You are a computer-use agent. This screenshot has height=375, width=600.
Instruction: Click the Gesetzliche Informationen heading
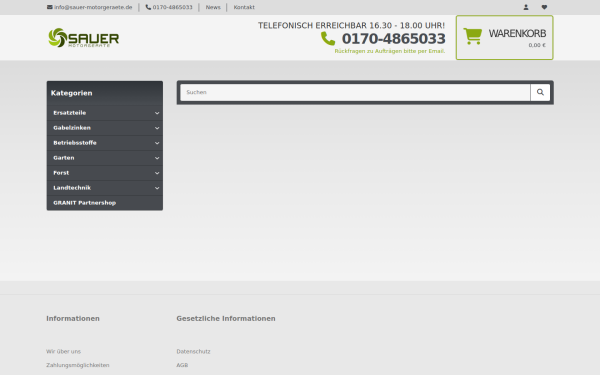[226, 318]
